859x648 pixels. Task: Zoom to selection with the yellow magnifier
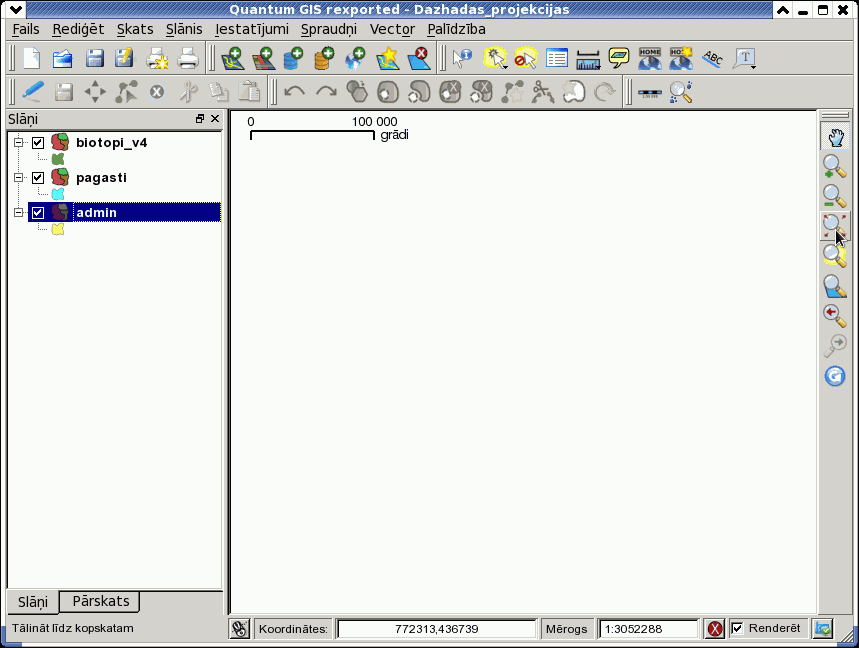pos(835,255)
